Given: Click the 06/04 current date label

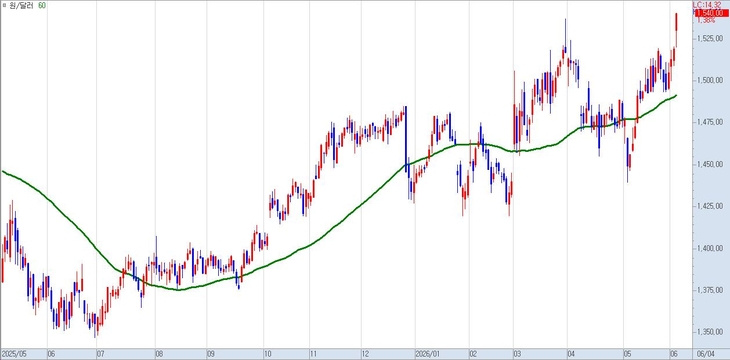Looking at the screenshot, I should click(x=706, y=353).
